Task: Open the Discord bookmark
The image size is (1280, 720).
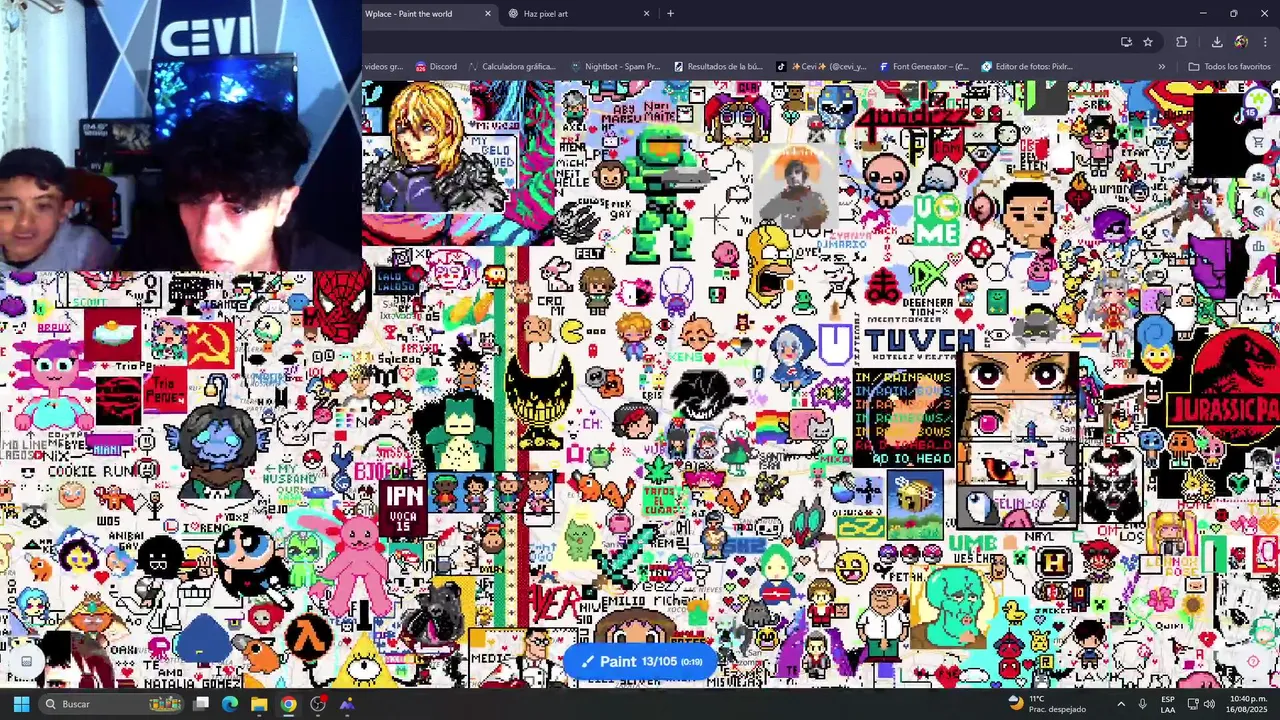Action: (x=436, y=67)
